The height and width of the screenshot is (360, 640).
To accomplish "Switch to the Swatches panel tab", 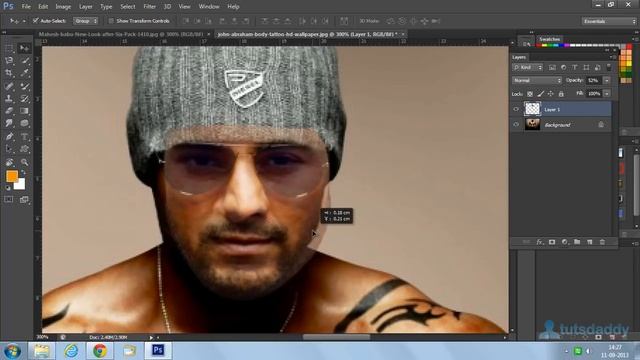I will point(549,39).
